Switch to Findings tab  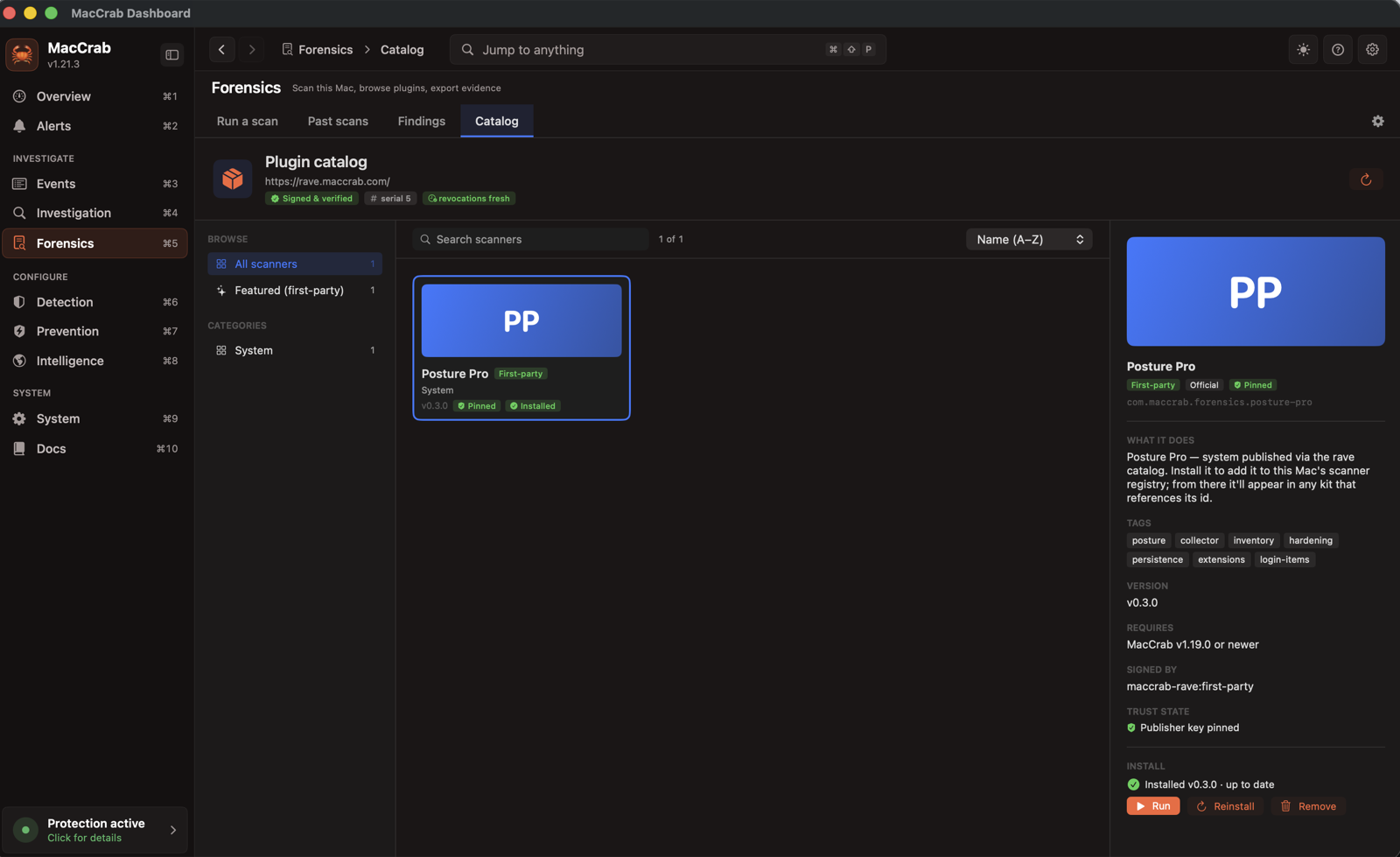pos(422,121)
